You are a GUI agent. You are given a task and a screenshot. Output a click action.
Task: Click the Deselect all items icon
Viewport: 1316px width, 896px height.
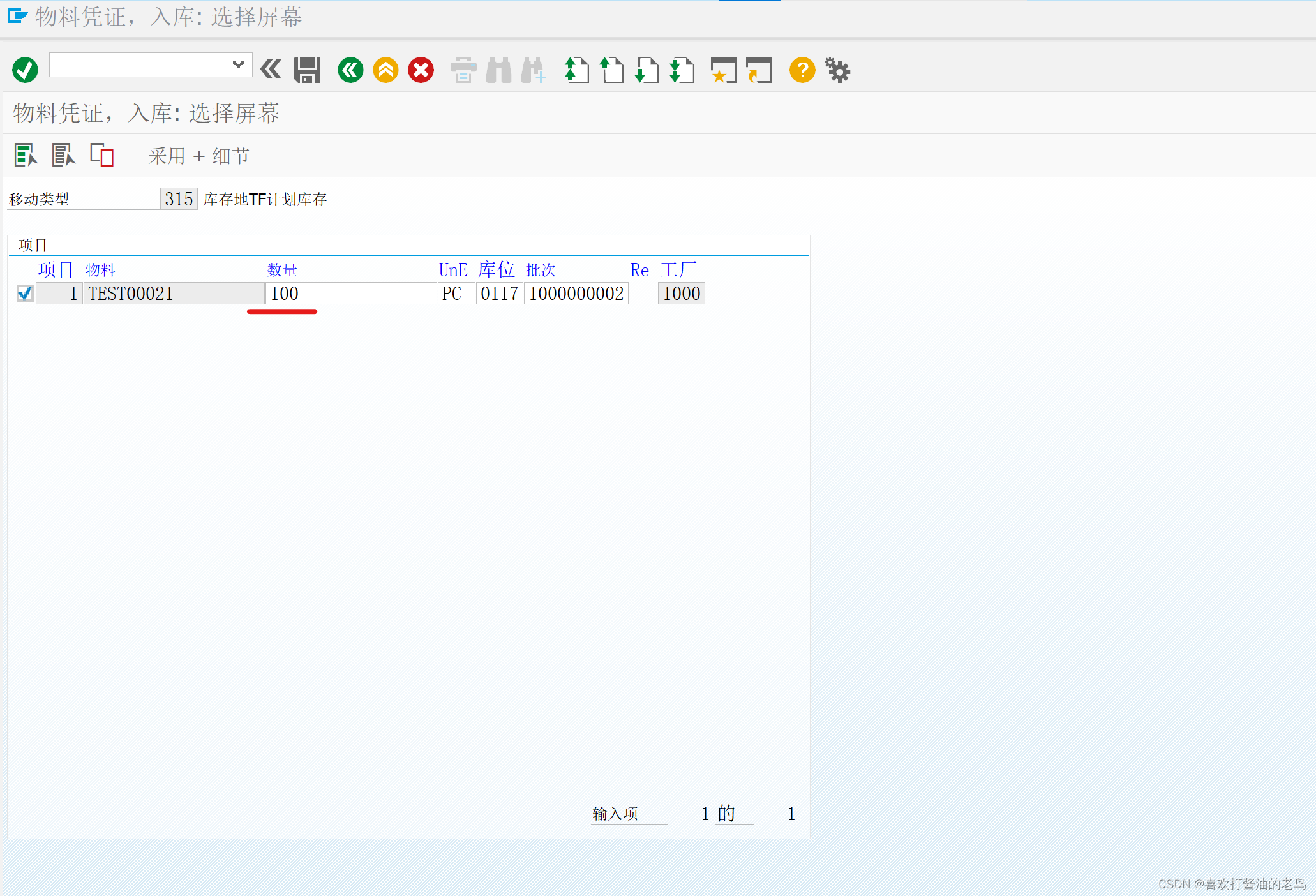(x=63, y=155)
